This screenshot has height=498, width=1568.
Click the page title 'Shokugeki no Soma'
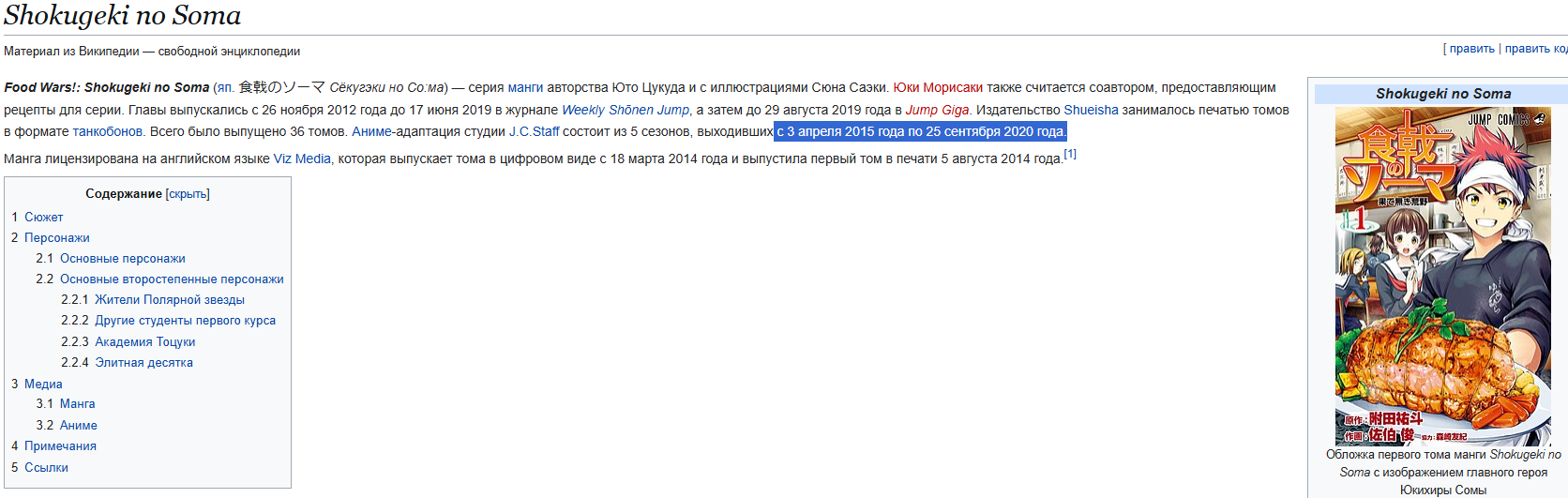tap(123, 15)
